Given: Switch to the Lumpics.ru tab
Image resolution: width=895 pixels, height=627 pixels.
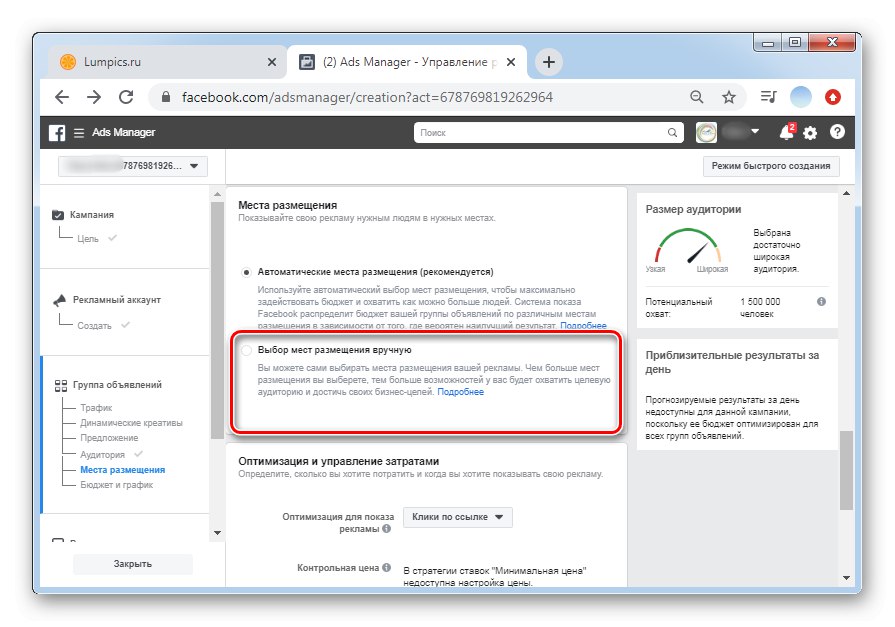Looking at the screenshot, I should pyautogui.click(x=168, y=62).
